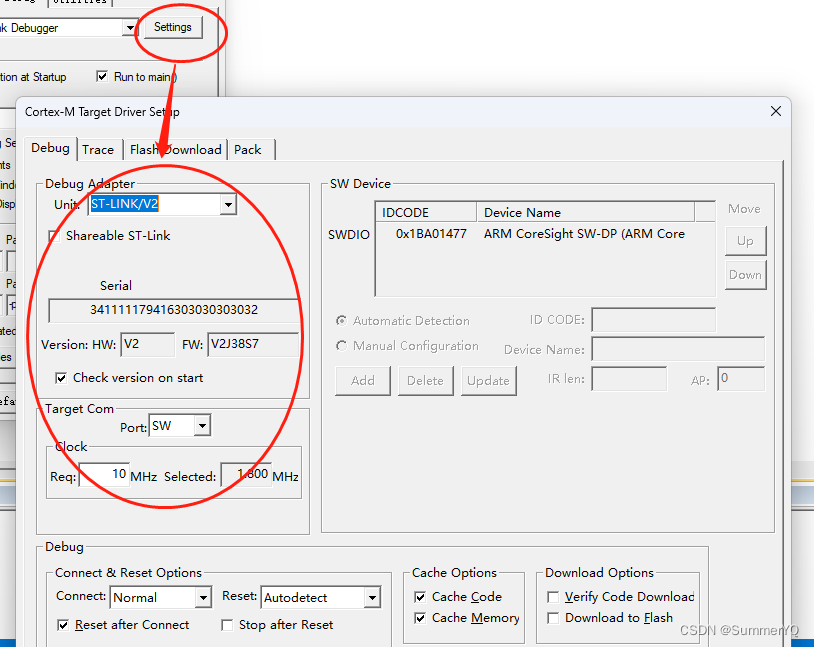Select the Selected clock value field
The height and width of the screenshot is (647, 814).
point(246,474)
